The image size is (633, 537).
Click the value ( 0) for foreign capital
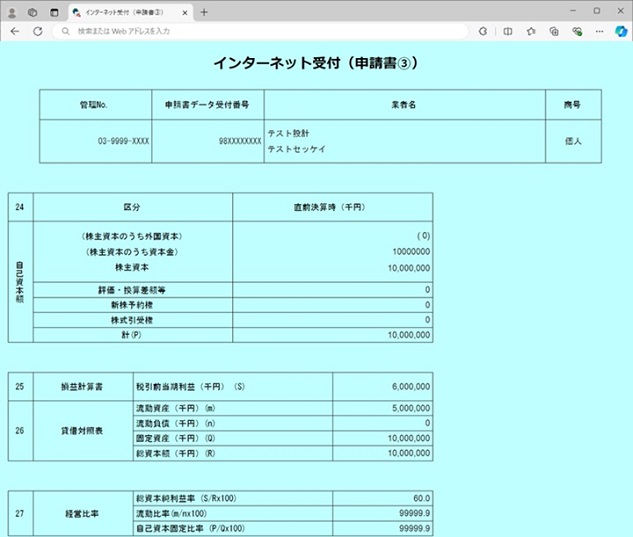[x=423, y=236]
